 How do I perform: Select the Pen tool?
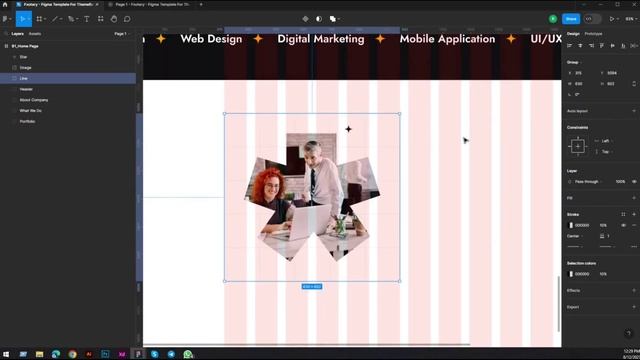click(71, 19)
